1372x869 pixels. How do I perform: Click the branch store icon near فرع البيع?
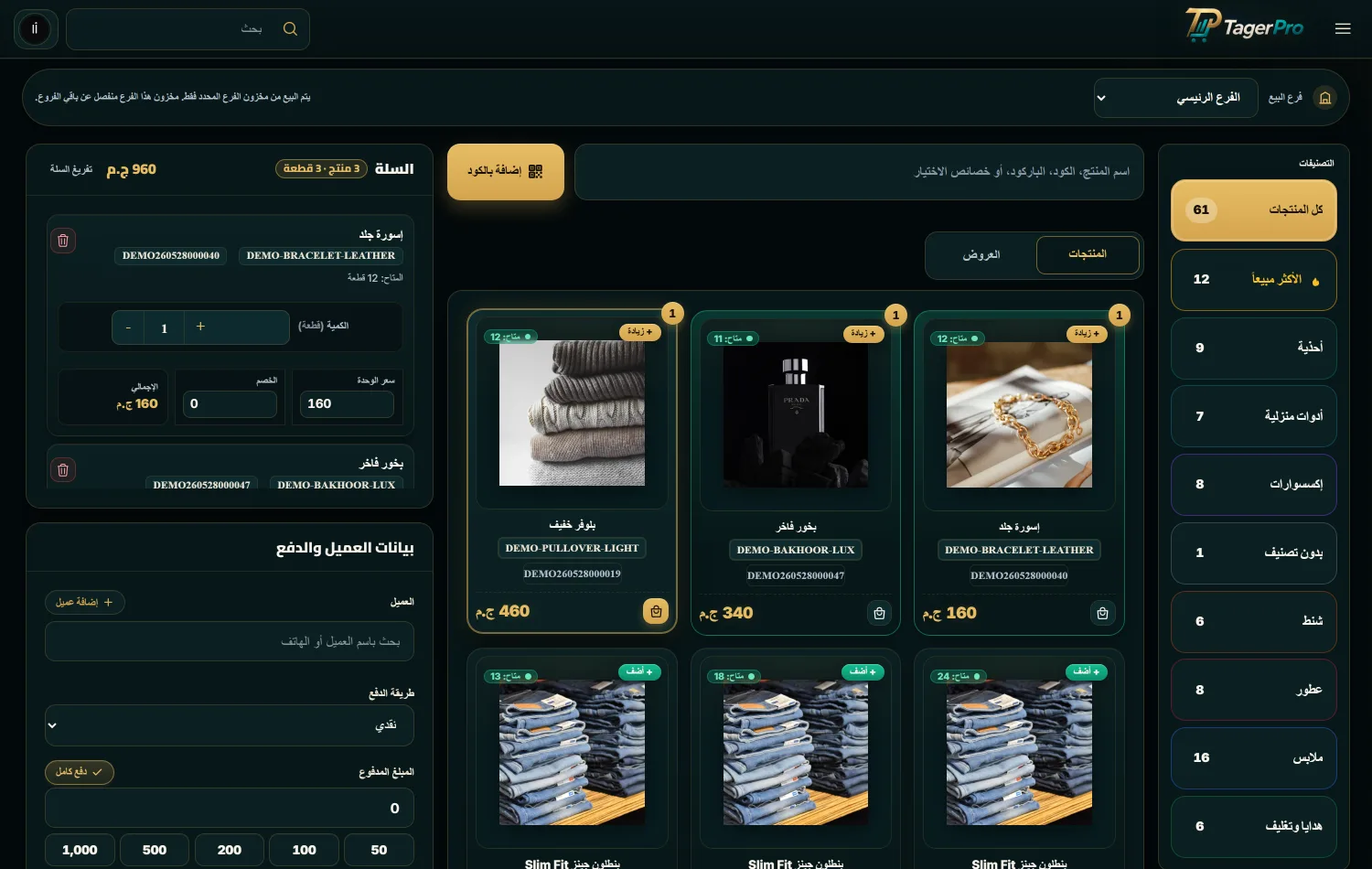1324,97
